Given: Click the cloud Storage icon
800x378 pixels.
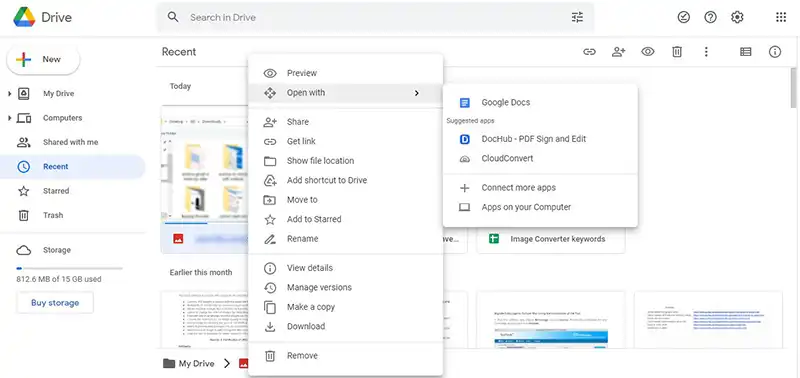Looking at the screenshot, I should point(23,250).
